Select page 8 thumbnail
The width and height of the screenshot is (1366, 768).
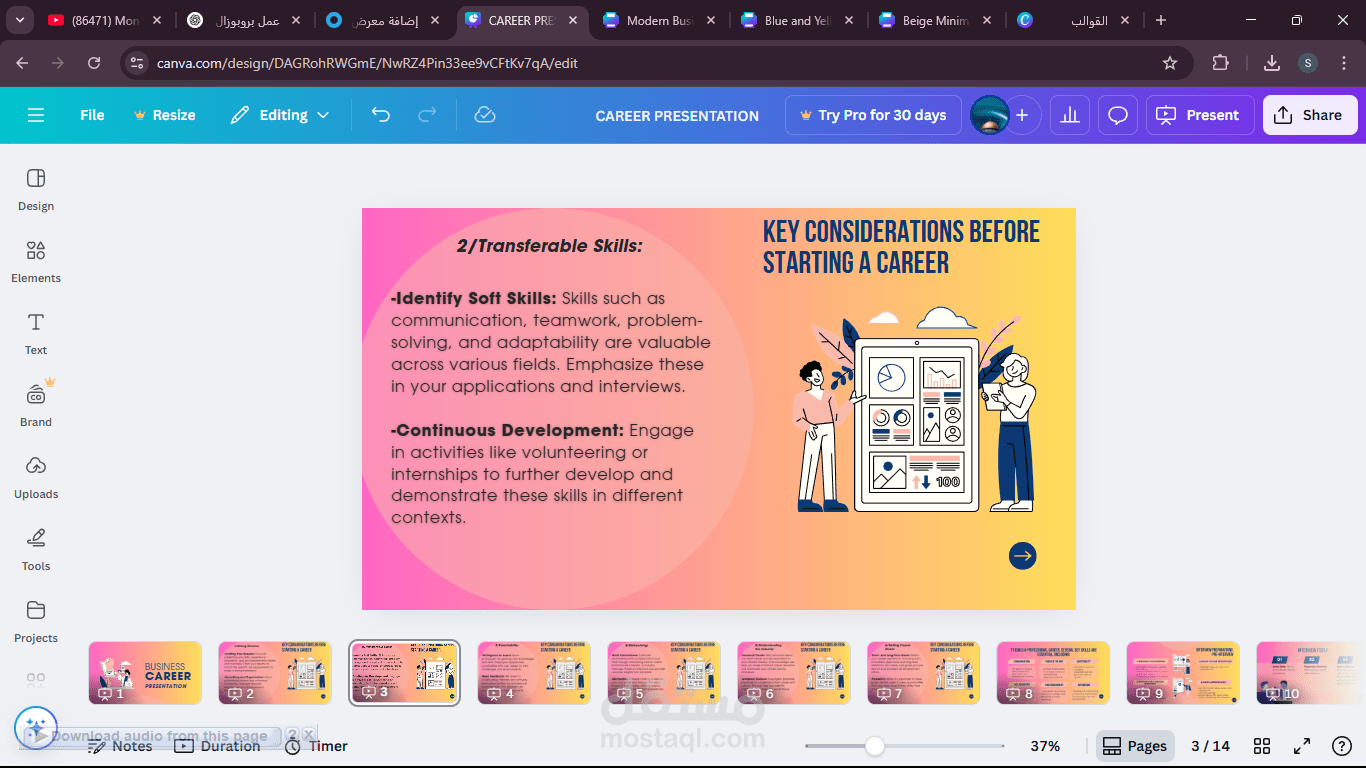pos(1053,673)
